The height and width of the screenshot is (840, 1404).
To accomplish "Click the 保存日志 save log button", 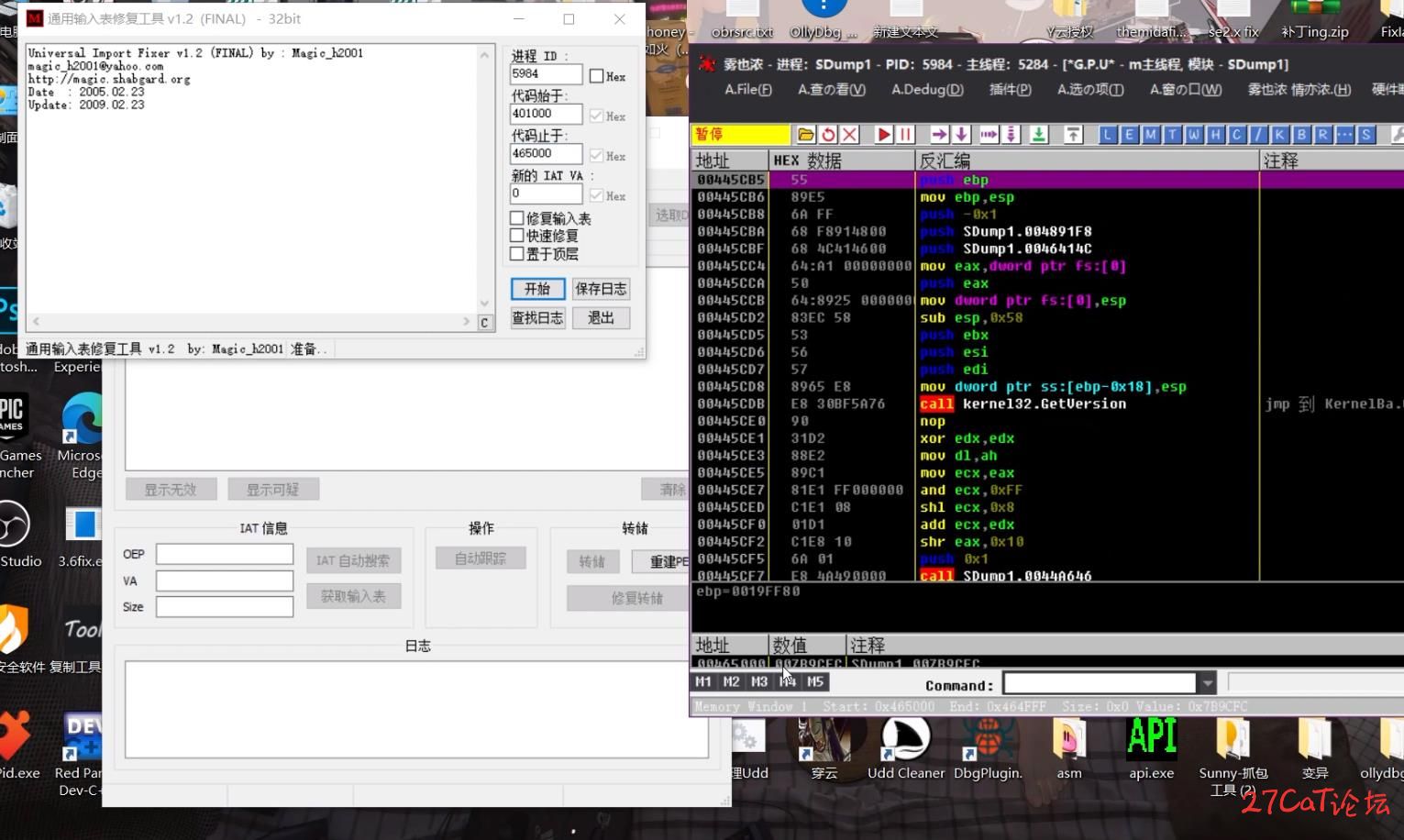I will tap(601, 289).
